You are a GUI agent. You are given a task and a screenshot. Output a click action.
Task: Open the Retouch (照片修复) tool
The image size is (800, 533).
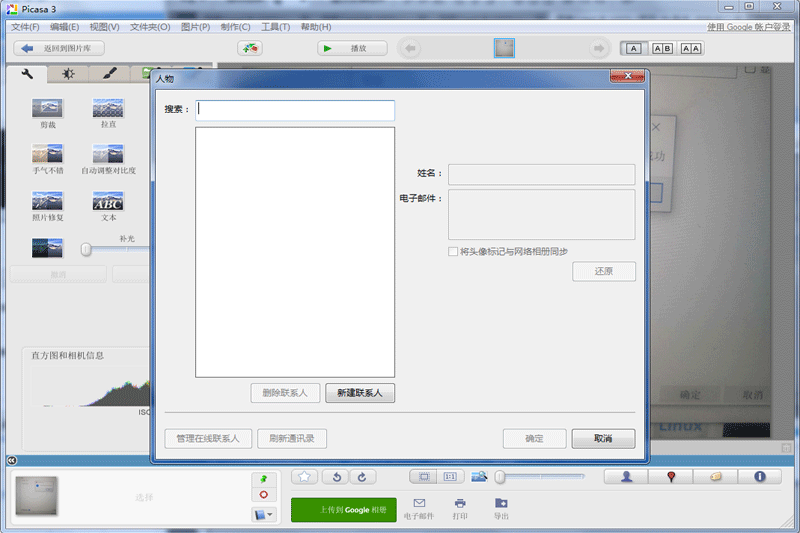pyautogui.click(x=47, y=201)
